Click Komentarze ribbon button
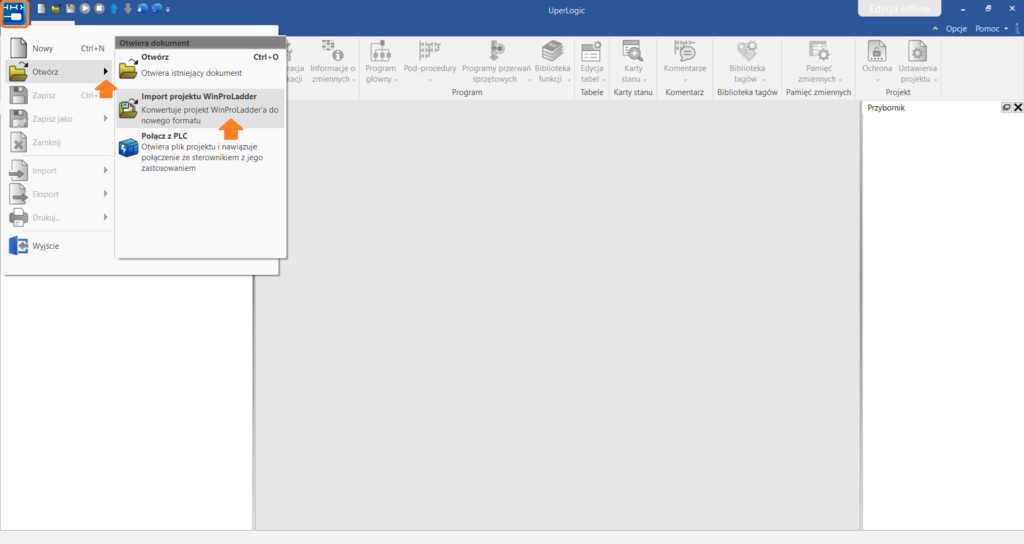1024x544 pixels. pos(684,62)
